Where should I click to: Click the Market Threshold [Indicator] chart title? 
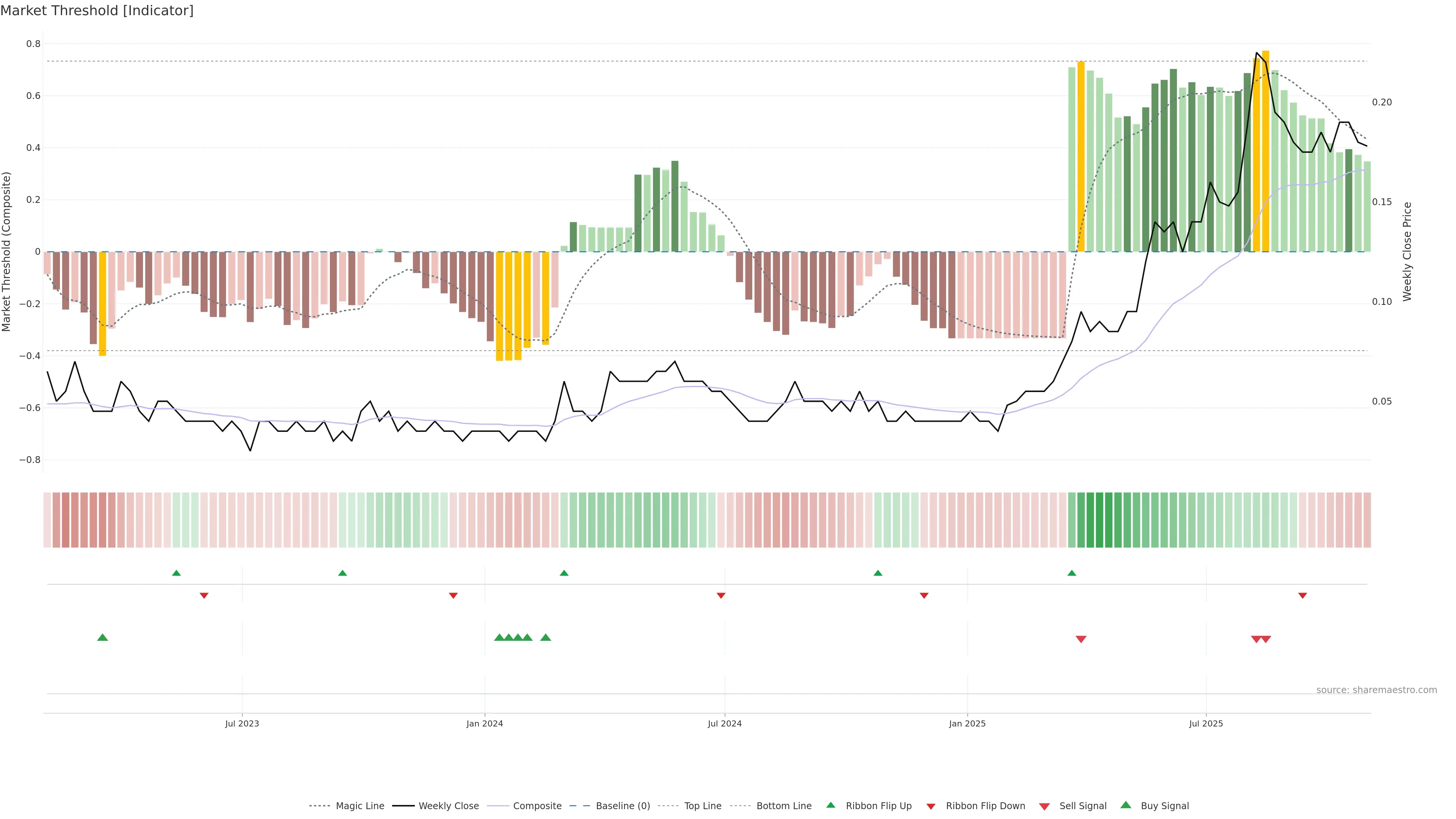(x=97, y=11)
